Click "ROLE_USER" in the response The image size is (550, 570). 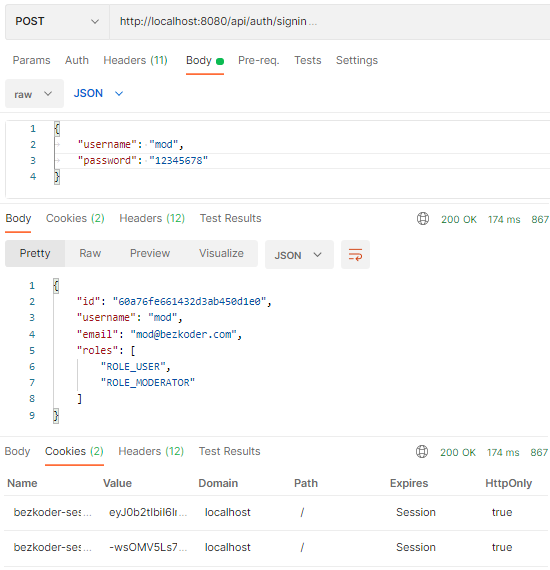tap(133, 366)
